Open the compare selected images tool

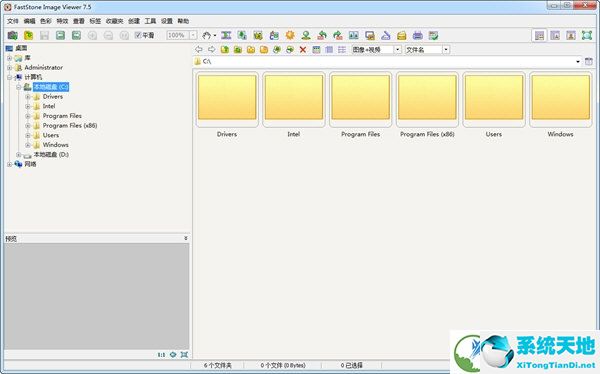[x=354, y=36]
